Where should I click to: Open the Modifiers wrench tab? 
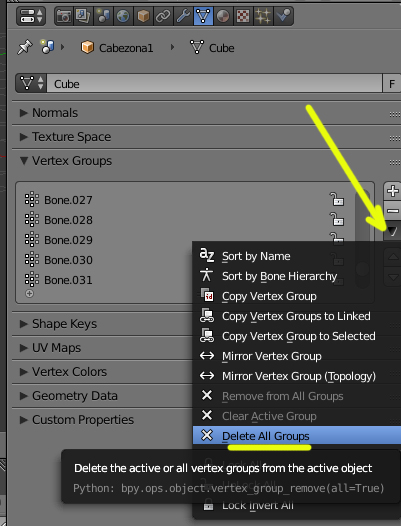point(183,16)
